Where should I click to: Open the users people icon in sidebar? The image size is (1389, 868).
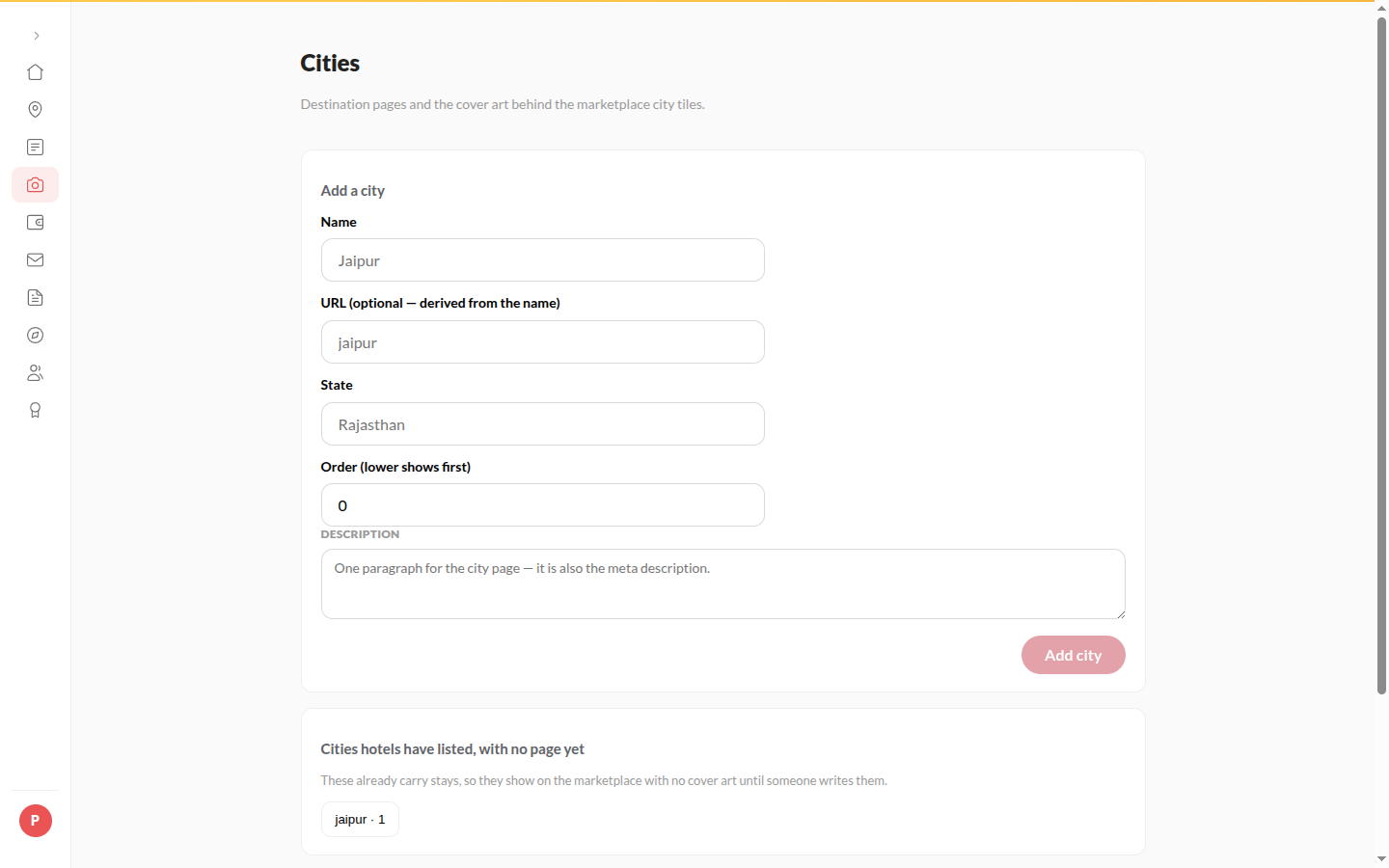pyautogui.click(x=36, y=373)
